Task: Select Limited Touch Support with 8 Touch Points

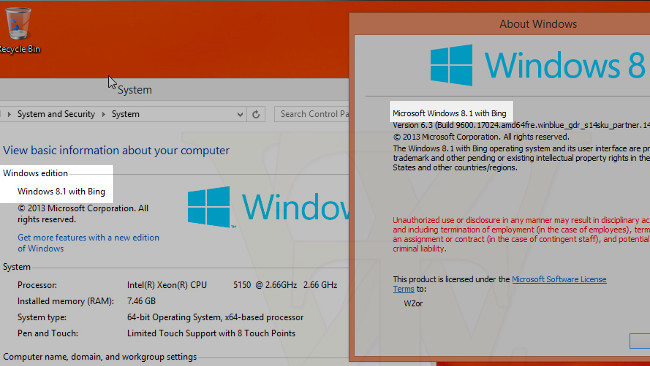Action: click(x=211, y=333)
